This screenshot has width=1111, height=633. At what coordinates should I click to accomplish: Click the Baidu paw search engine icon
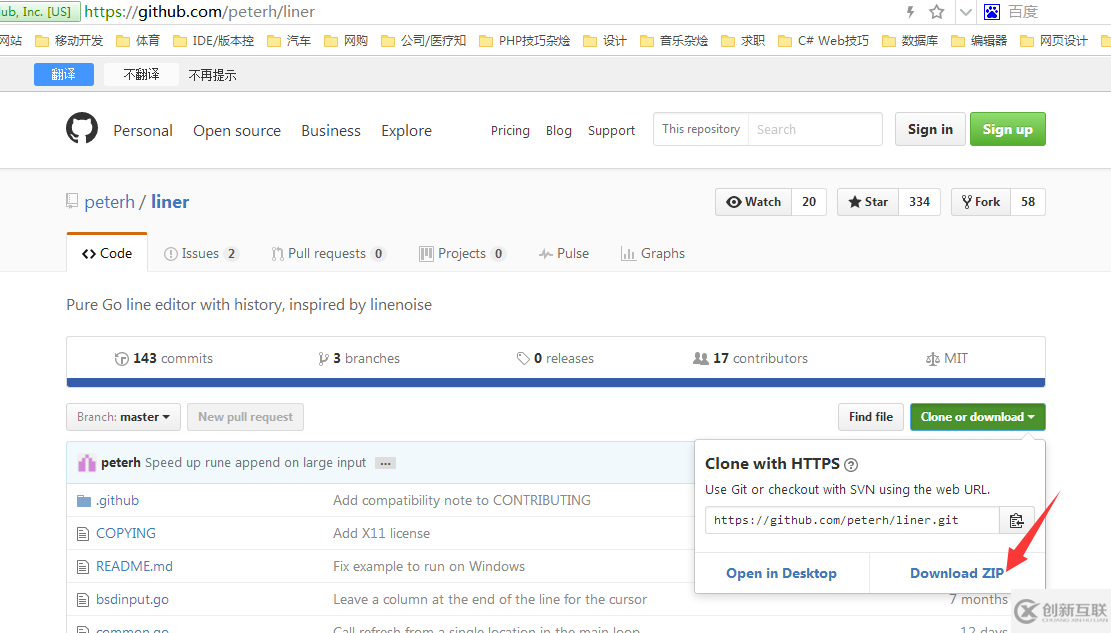(x=992, y=12)
